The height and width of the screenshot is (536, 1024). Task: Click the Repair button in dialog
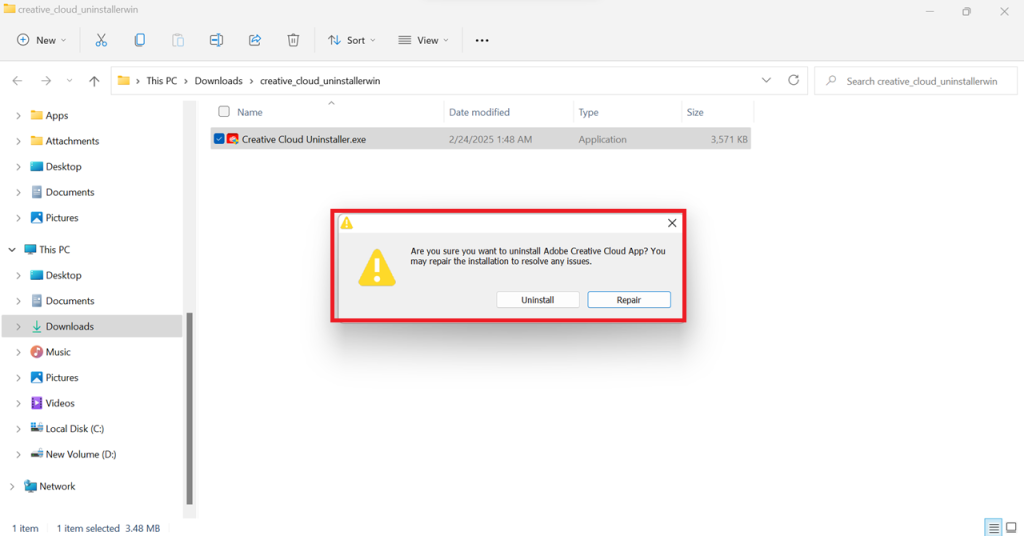click(x=629, y=300)
